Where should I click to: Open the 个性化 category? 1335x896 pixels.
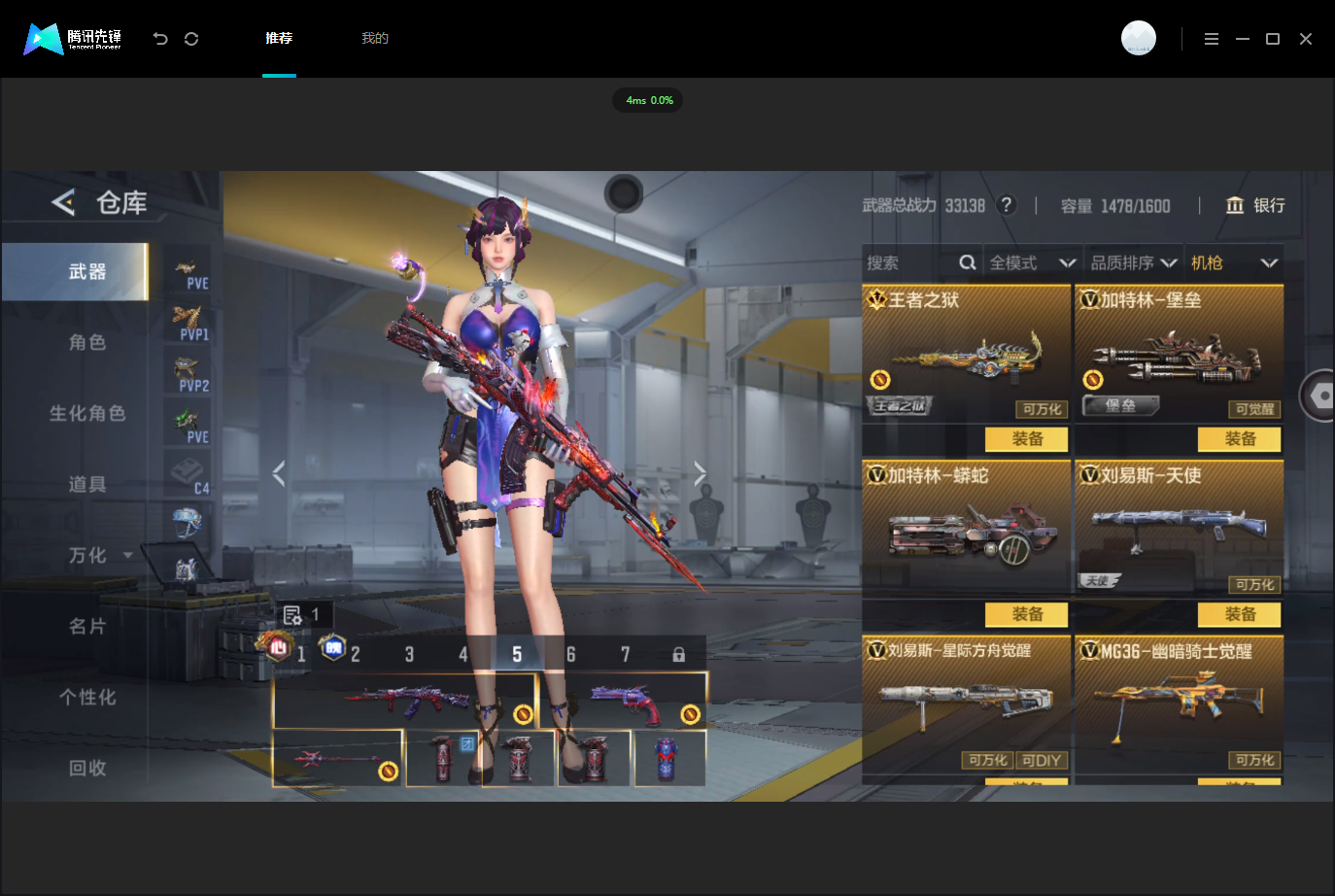(87, 697)
